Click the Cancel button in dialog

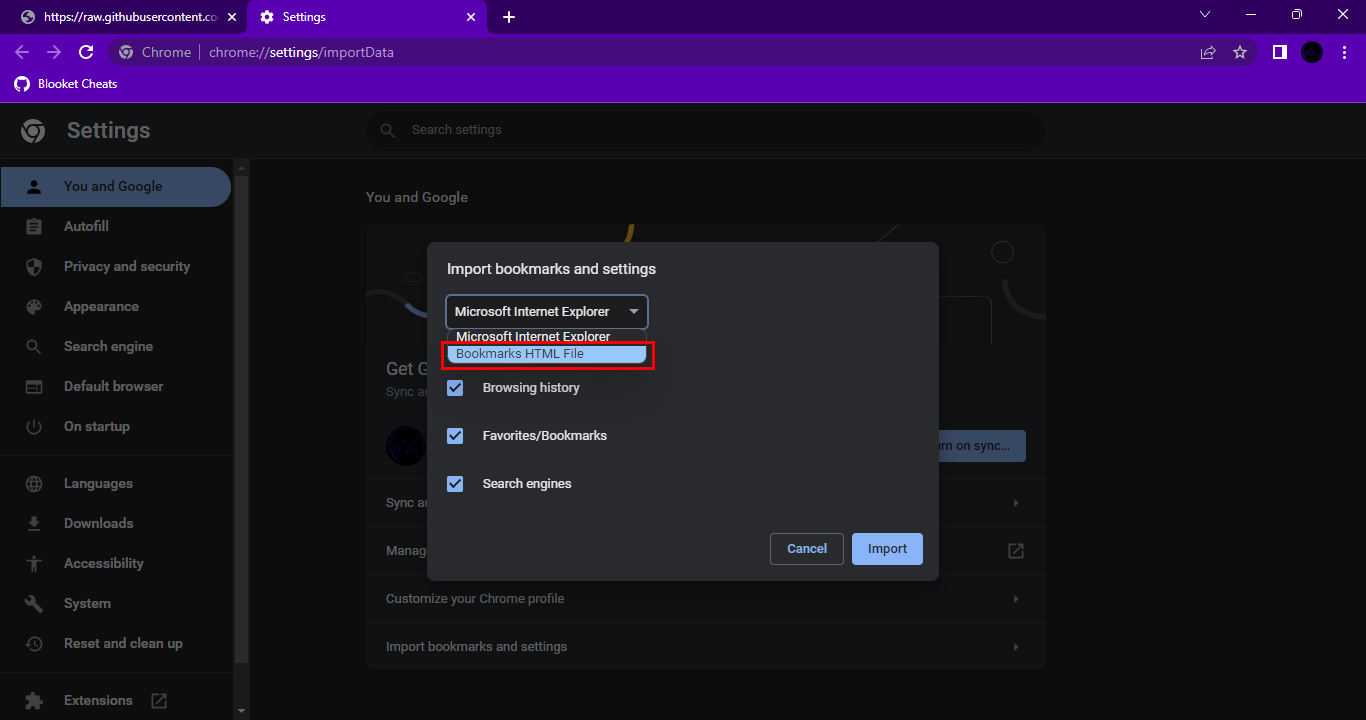[x=807, y=548]
